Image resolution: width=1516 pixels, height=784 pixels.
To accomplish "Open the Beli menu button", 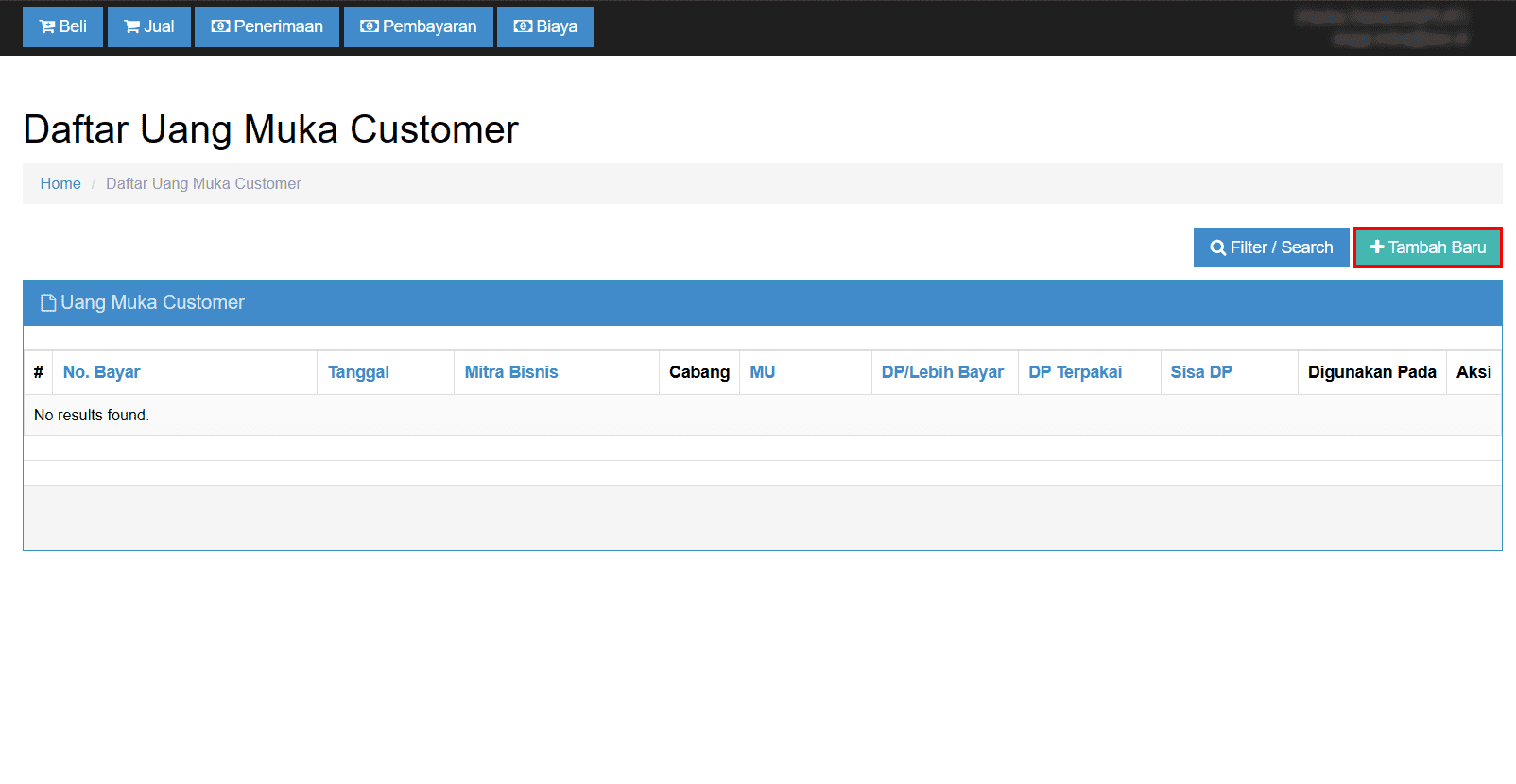I will pyautogui.click(x=62, y=26).
